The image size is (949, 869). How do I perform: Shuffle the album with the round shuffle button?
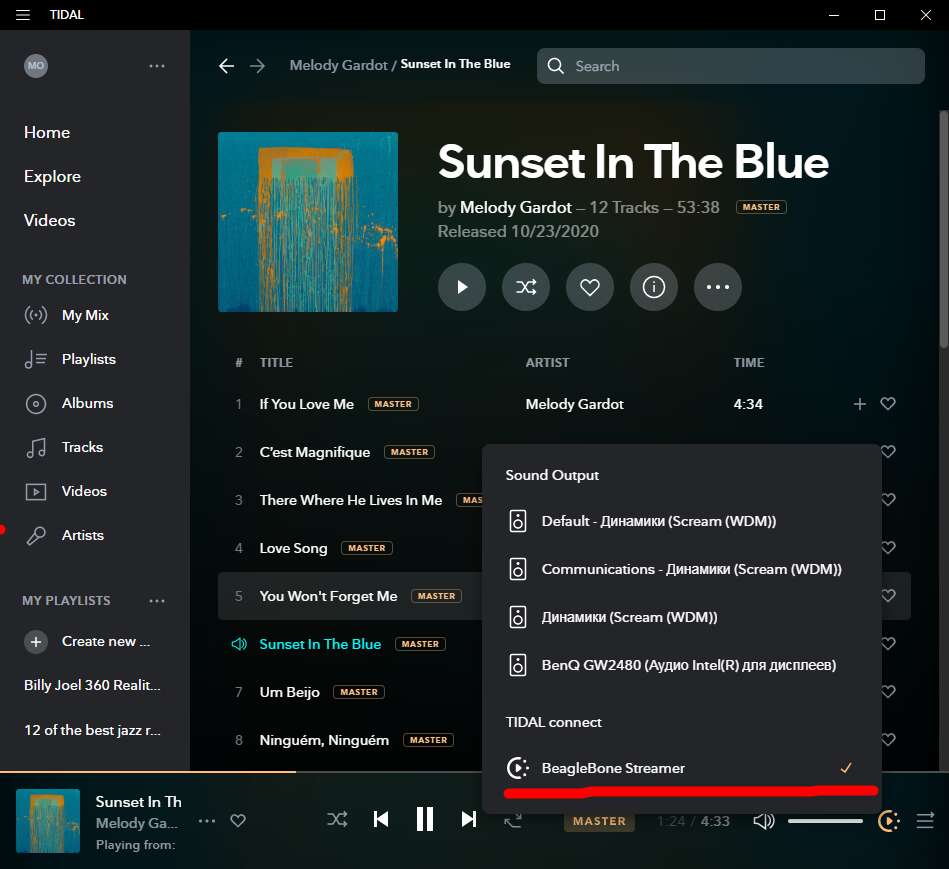click(526, 287)
